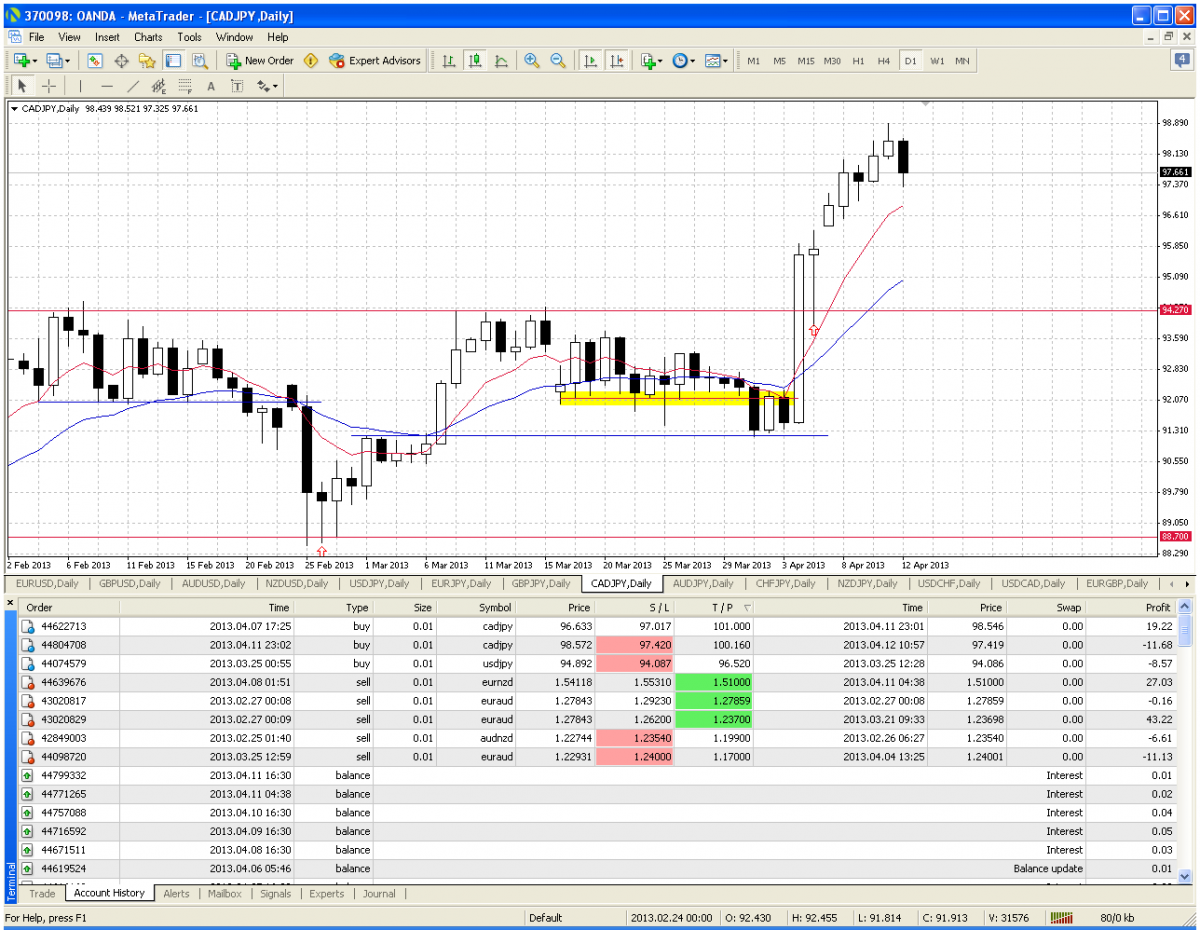Click the Zoom In magnifier icon
The height and width of the screenshot is (930, 1200).
[532, 61]
